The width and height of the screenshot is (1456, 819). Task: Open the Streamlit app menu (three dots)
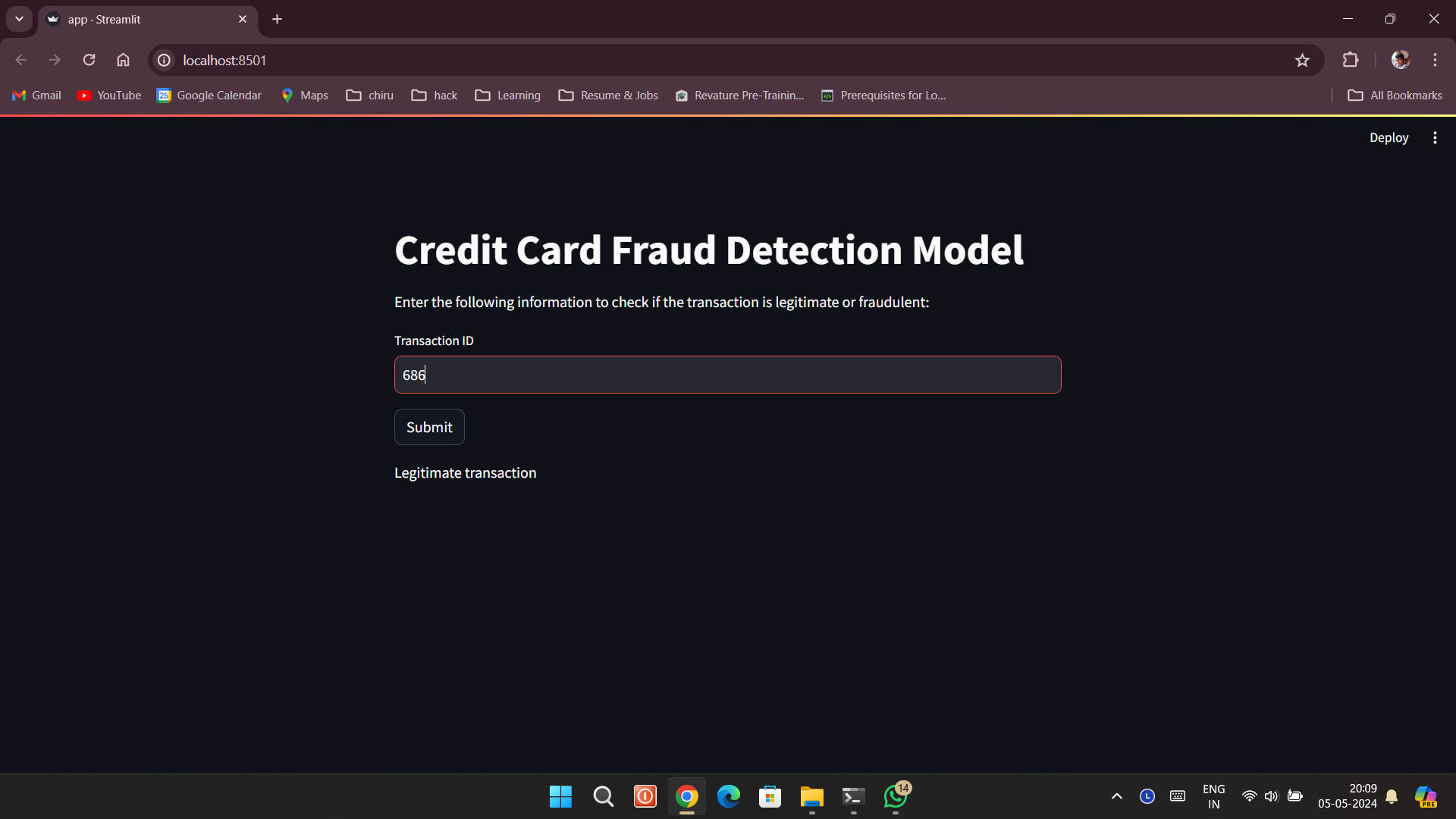pos(1435,137)
